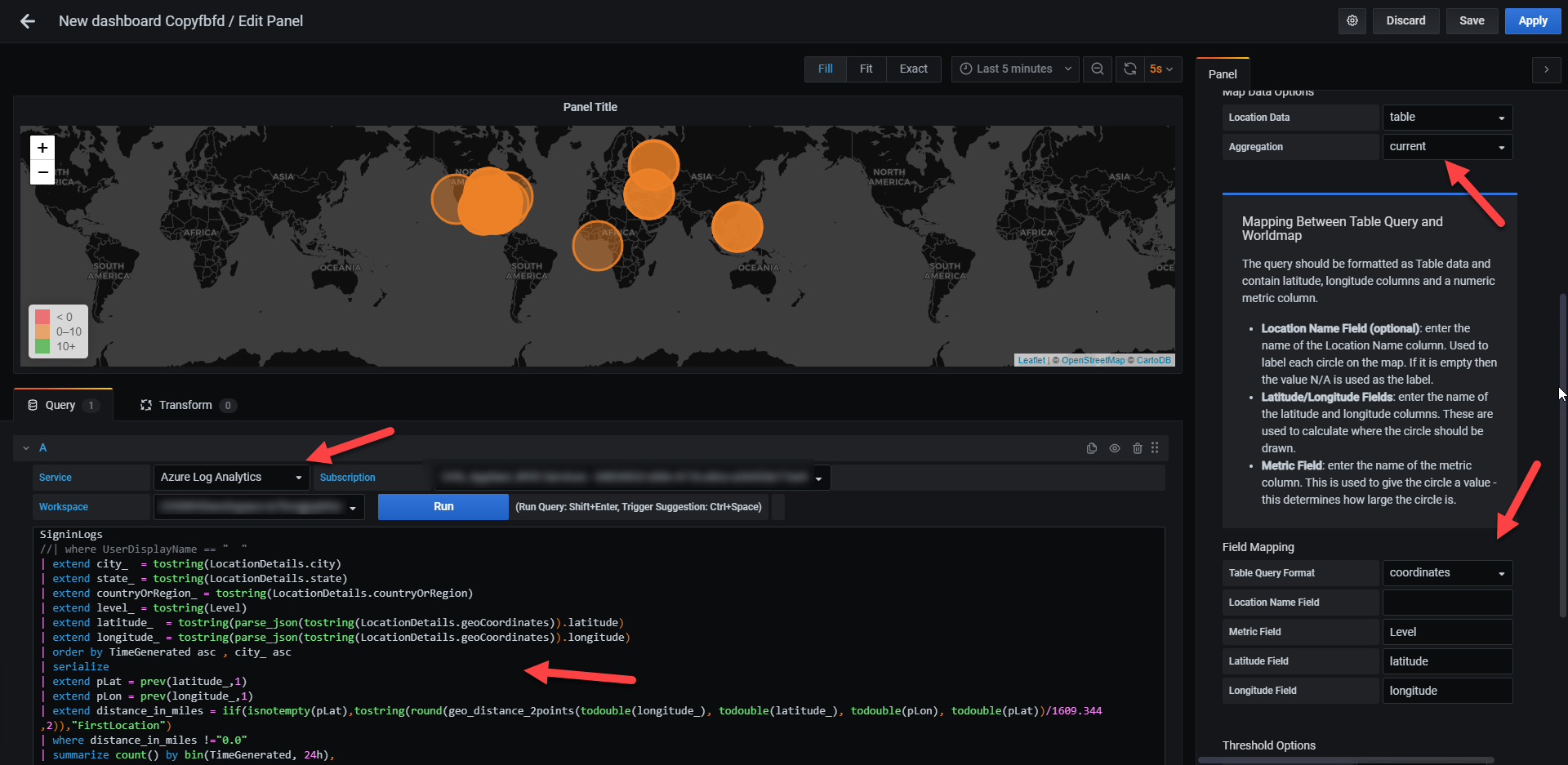Delete query A with the trash icon
Screen dimensions: 1568x765
1138,447
